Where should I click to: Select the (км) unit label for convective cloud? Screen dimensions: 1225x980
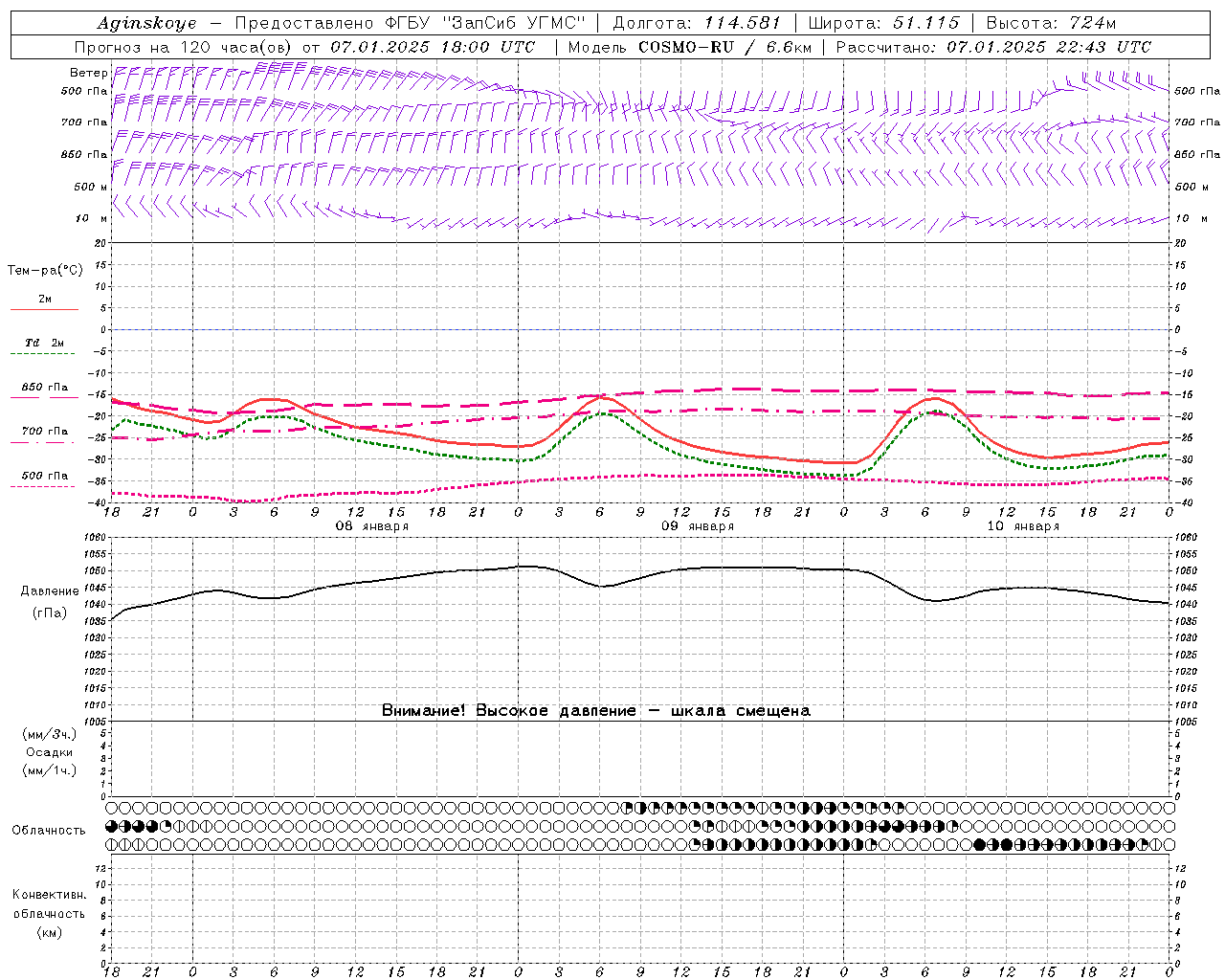49,932
